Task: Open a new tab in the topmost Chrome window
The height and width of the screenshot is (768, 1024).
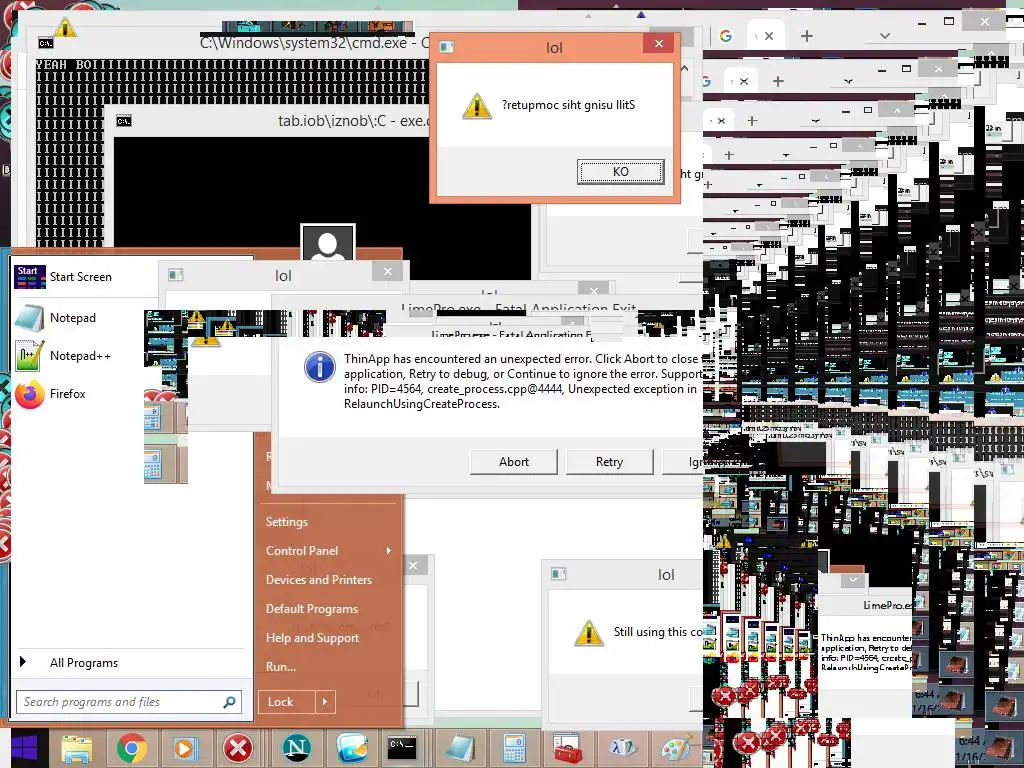Action: [x=807, y=36]
